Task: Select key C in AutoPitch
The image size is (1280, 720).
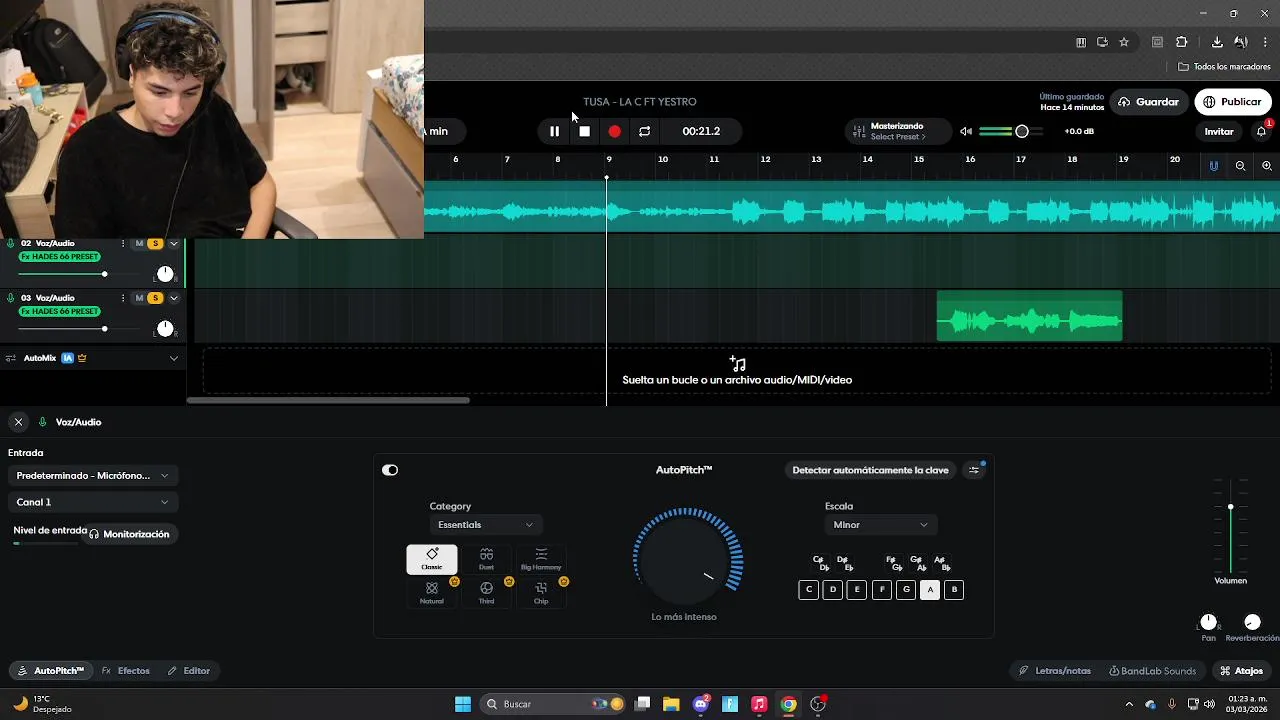Action: (808, 590)
